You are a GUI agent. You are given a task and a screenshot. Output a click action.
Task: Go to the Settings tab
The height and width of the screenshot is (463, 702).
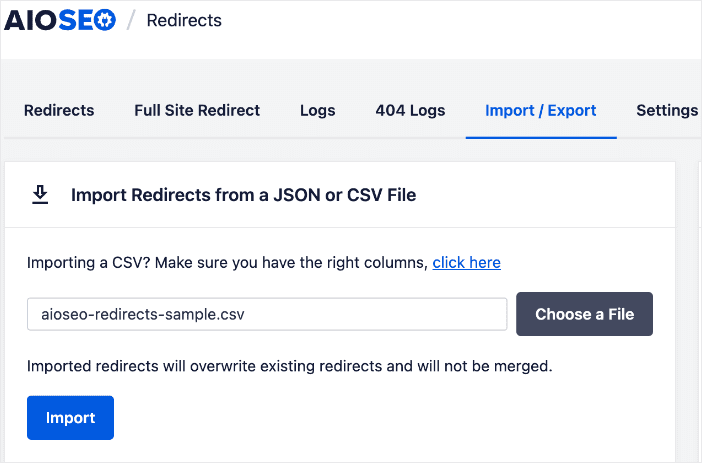coord(667,110)
